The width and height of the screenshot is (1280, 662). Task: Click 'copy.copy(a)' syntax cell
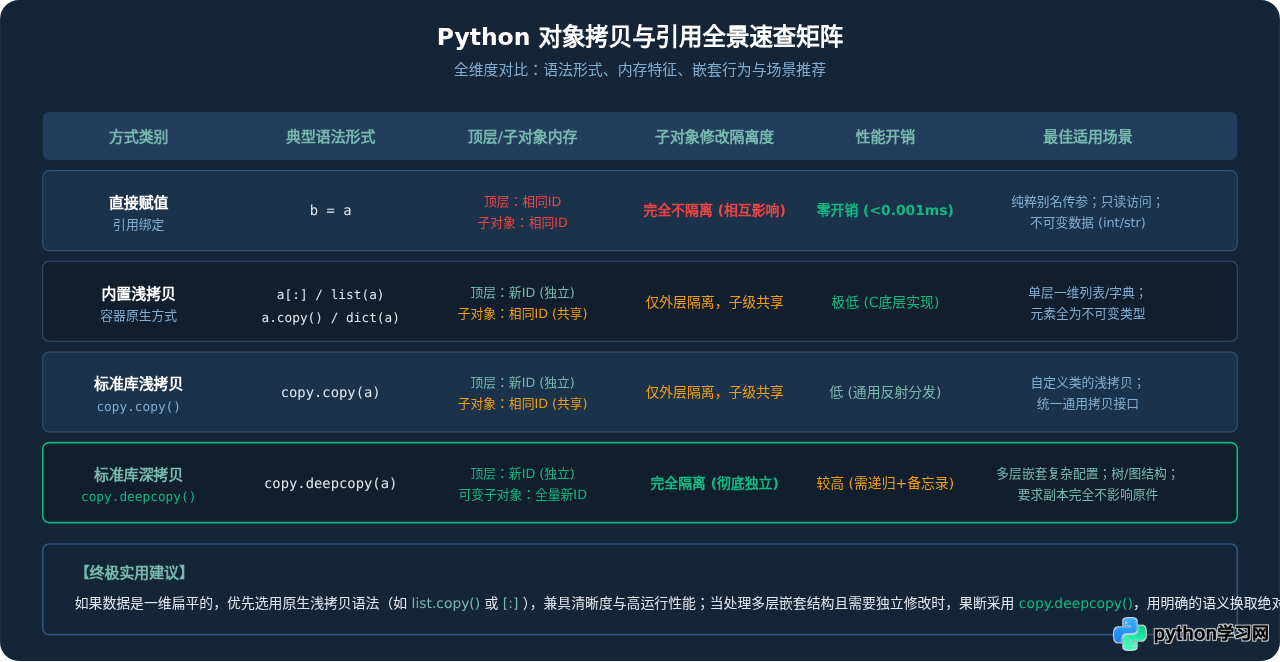330,393
